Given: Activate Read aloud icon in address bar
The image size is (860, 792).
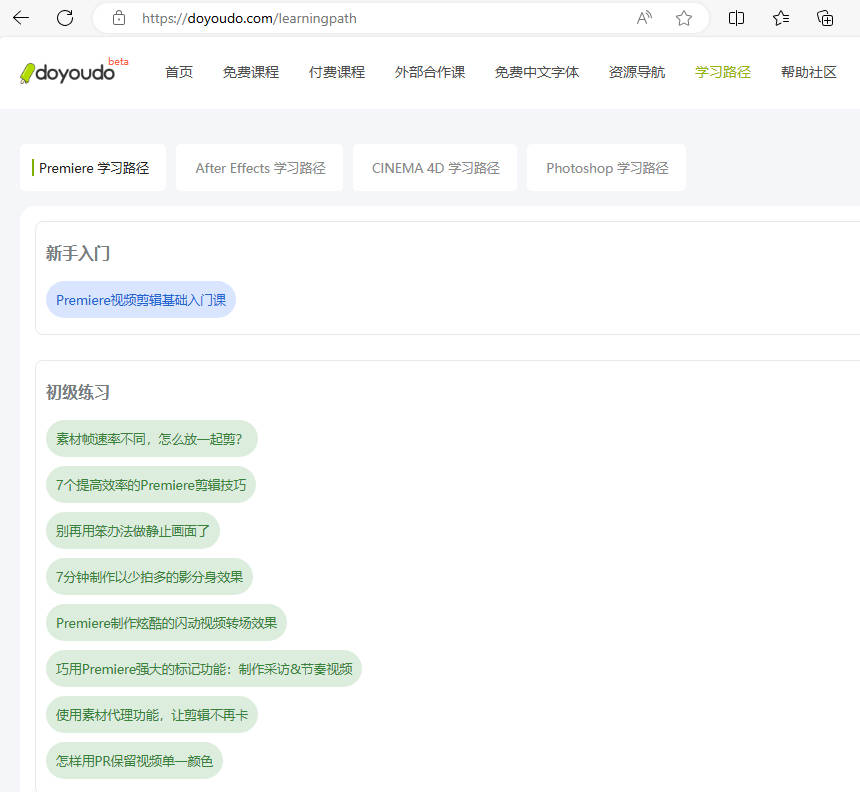Looking at the screenshot, I should coord(644,18).
